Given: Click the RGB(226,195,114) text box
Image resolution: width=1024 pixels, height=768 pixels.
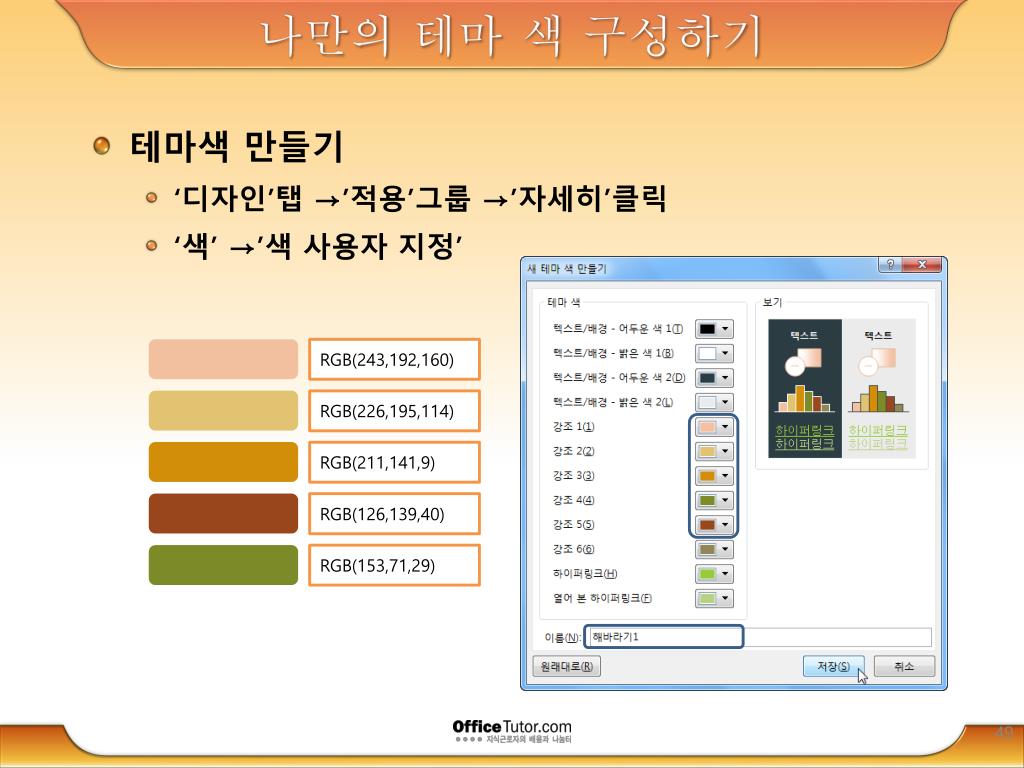Looking at the screenshot, I should coord(394,411).
